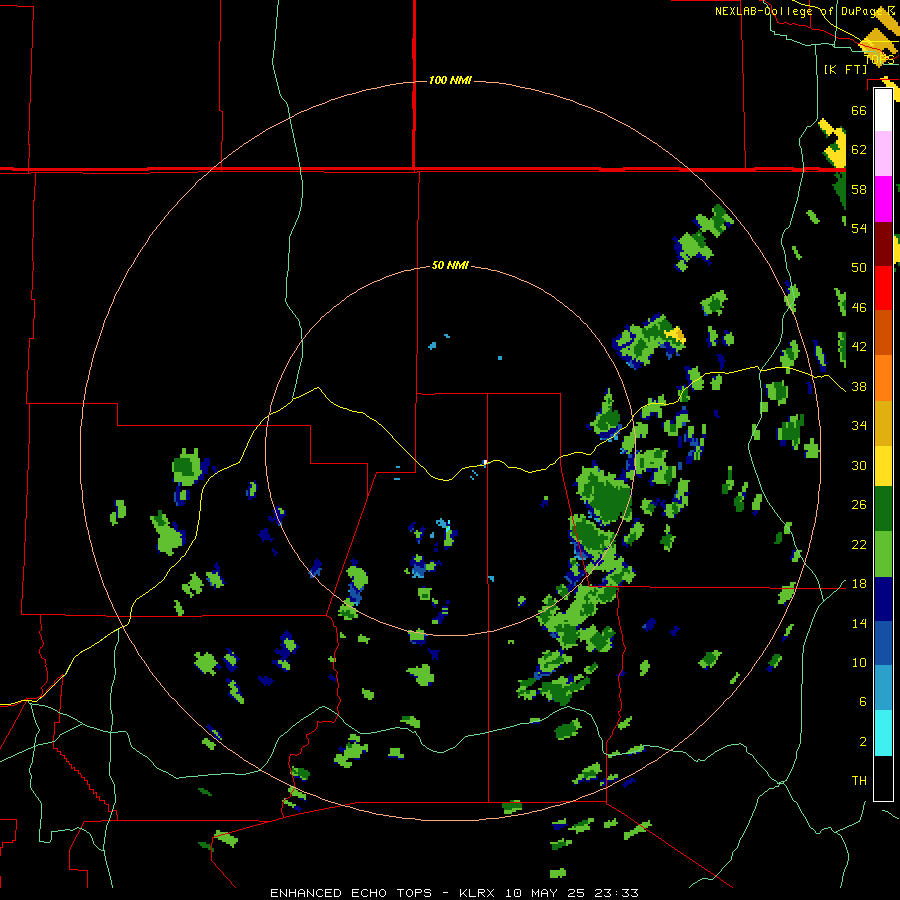The image size is (900, 900).
Task: Select the dark green legend swatch
Action: point(883,509)
